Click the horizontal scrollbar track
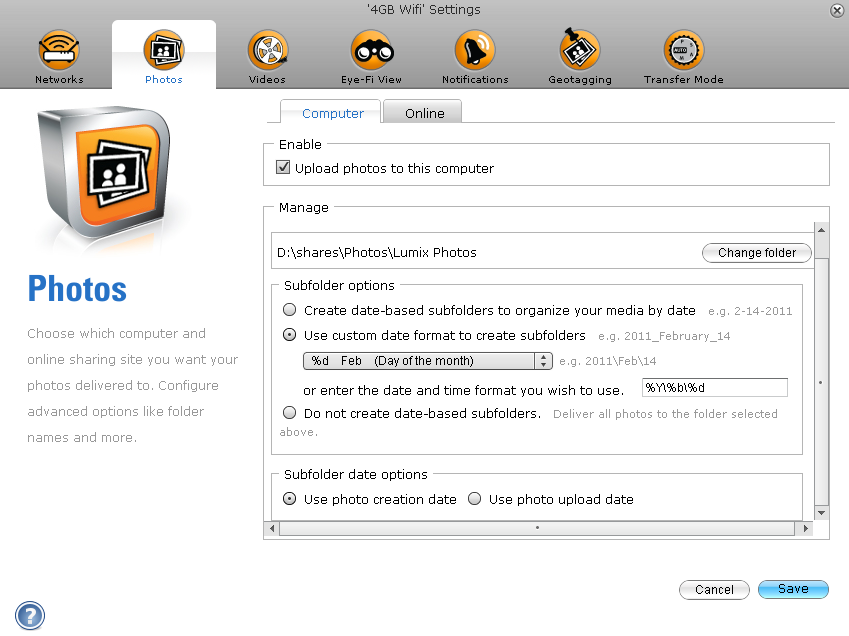 tap(537, 528)
